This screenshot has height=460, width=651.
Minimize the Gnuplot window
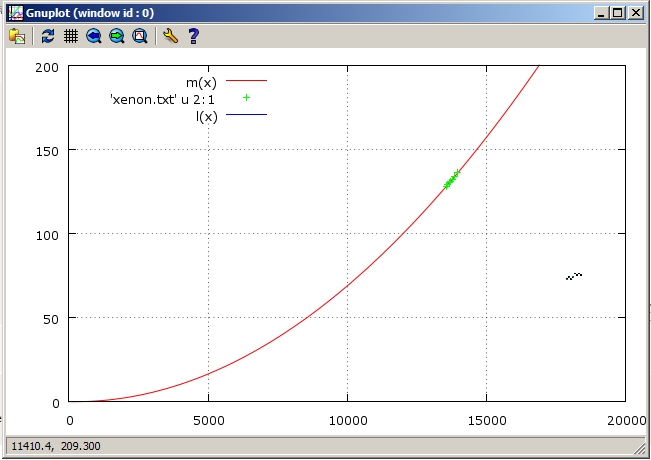[x=601, y=13]
